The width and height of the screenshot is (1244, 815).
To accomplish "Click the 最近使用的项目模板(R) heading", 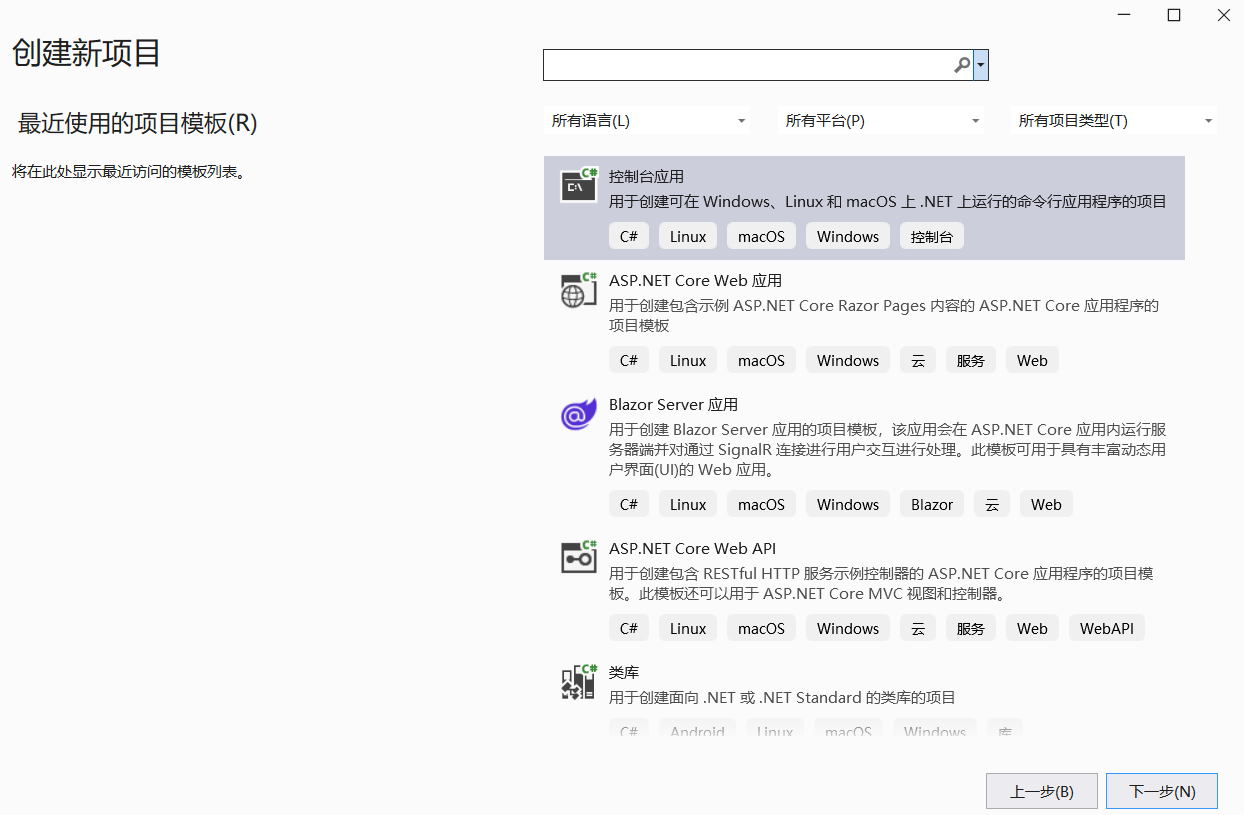I will coord(138,123).
